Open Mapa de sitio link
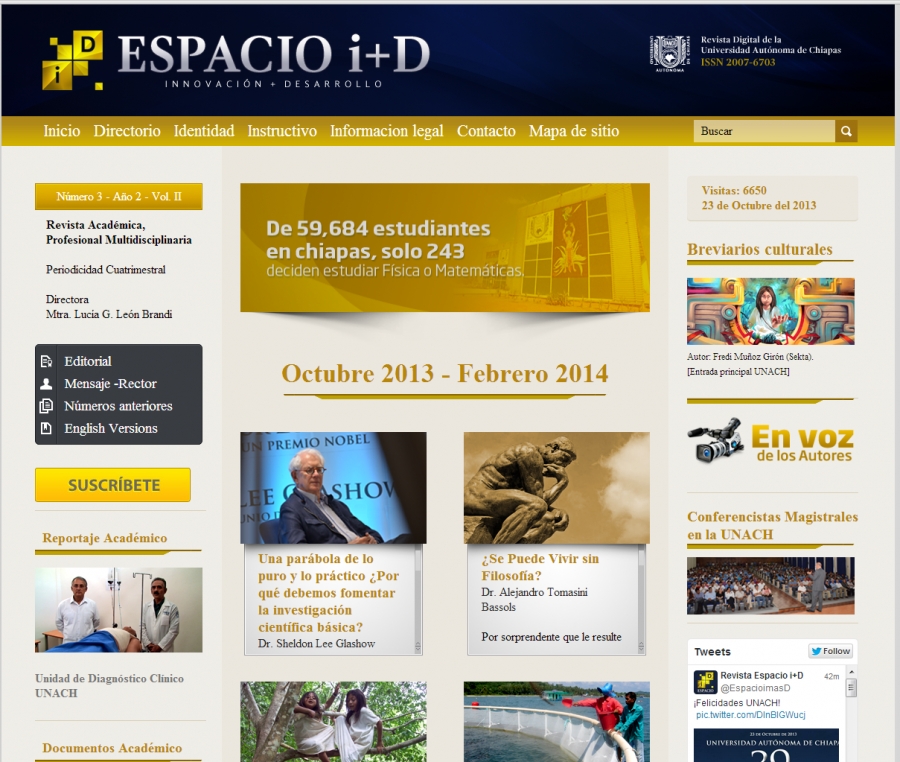The height and width of the screenshot is (762, 900). click(574, 131)
